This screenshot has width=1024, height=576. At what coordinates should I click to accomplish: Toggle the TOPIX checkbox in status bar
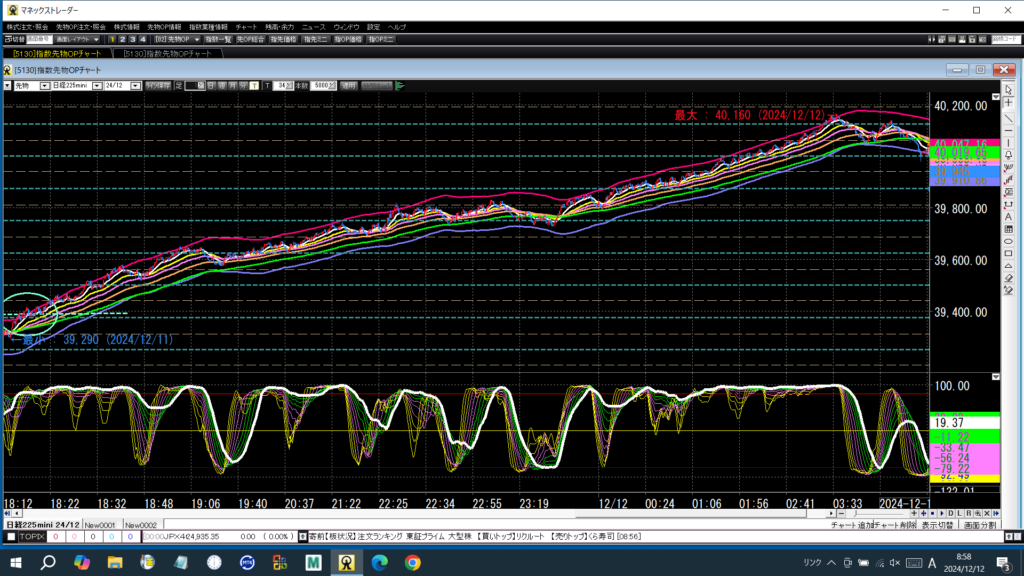pyautogui.click(x=11, y=537)
